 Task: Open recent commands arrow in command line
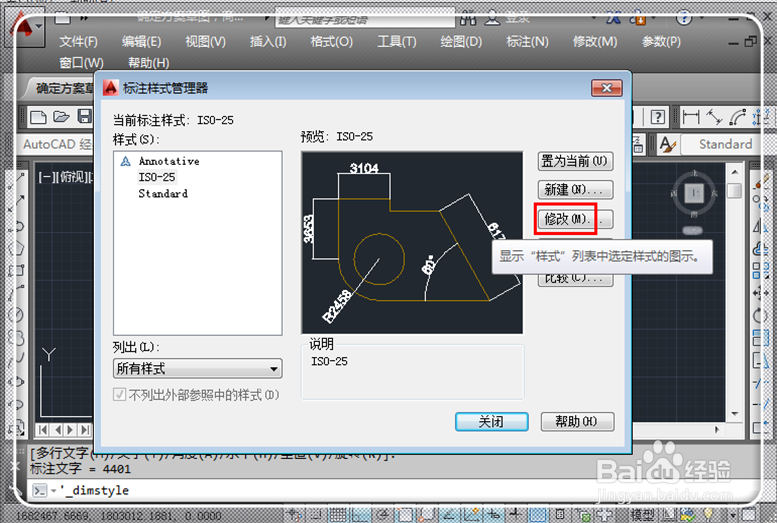pos(53,491)
